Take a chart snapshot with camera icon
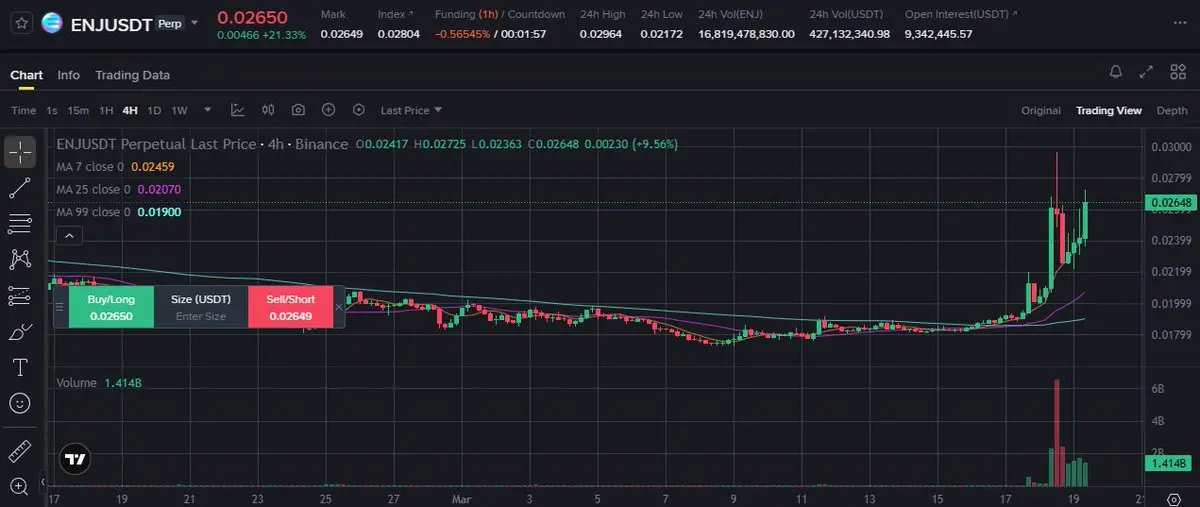Image resolution: width=1200 pixels, height=507 pixels. click(298, 110)
